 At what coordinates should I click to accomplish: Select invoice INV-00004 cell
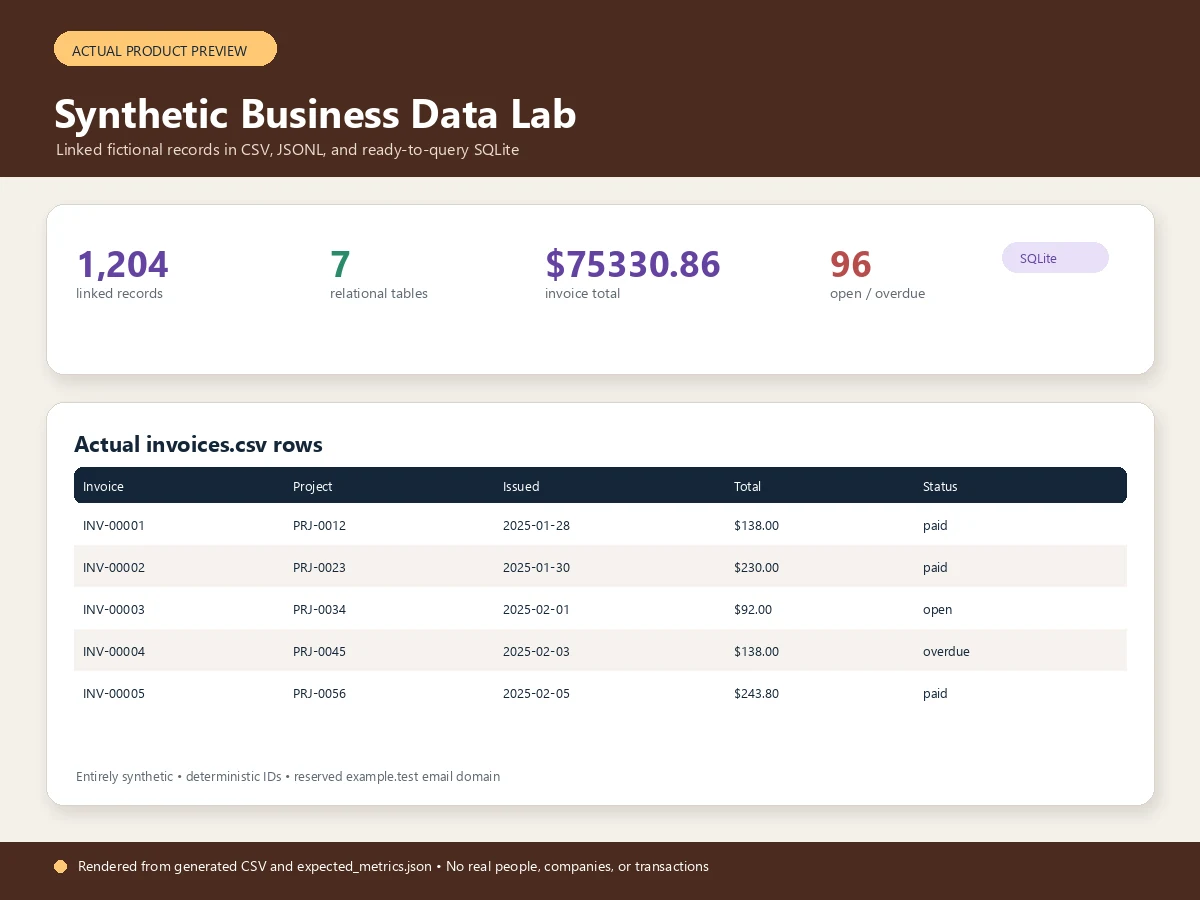pos(114,651)
